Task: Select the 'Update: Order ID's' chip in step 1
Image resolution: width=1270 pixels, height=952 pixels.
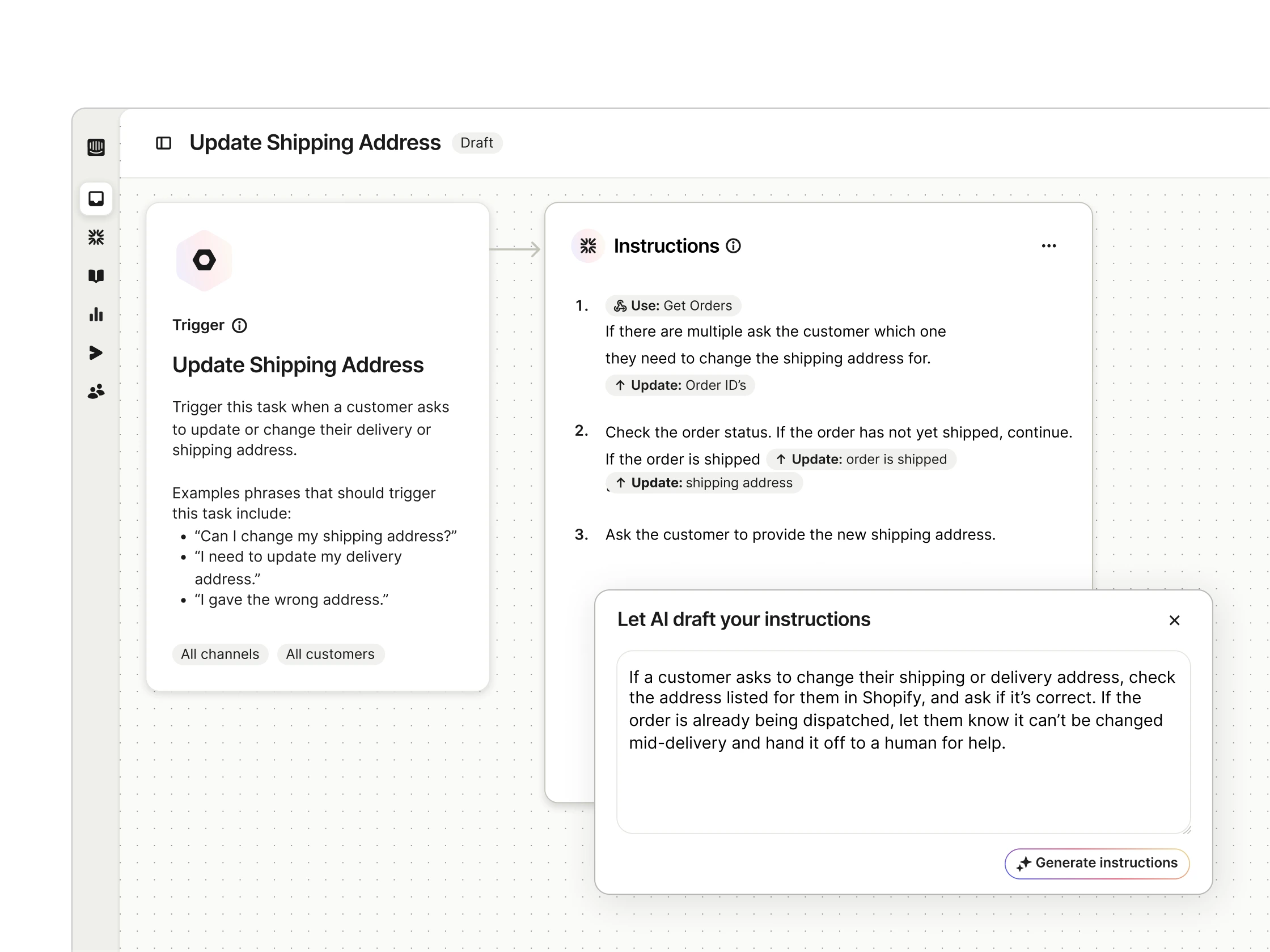Action: [680, 385]
